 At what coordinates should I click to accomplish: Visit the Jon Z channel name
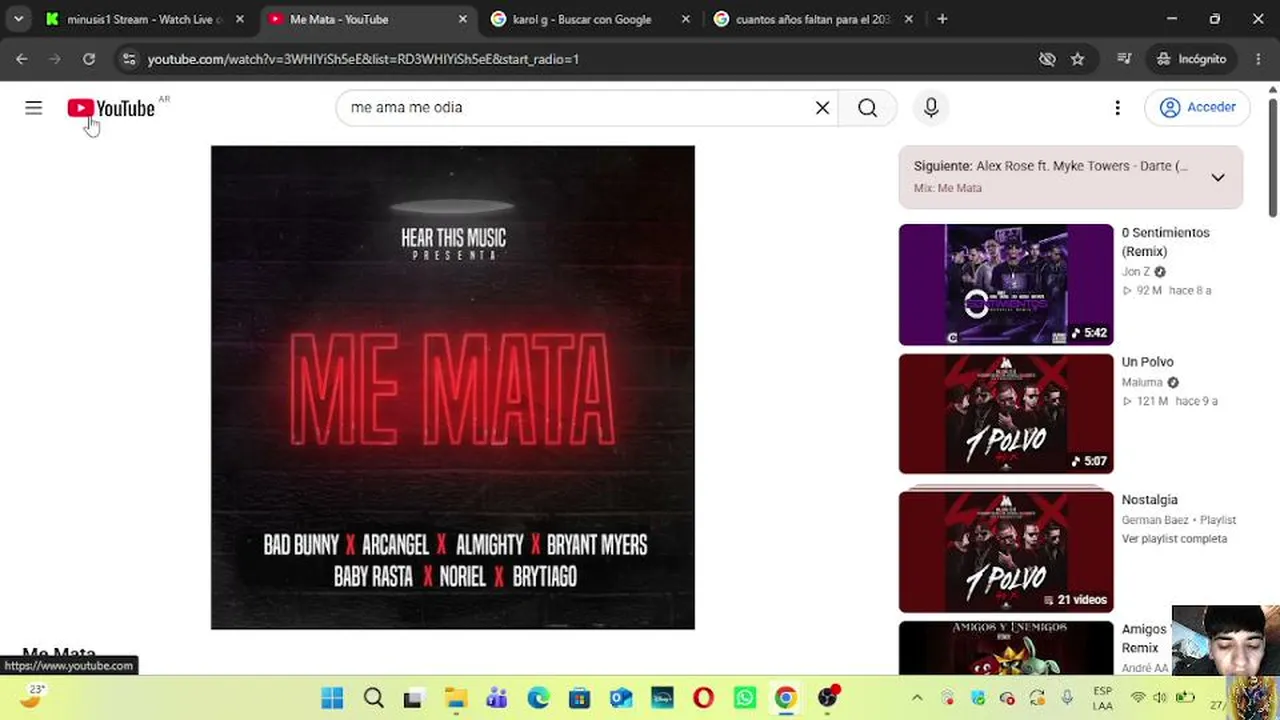1136,272
